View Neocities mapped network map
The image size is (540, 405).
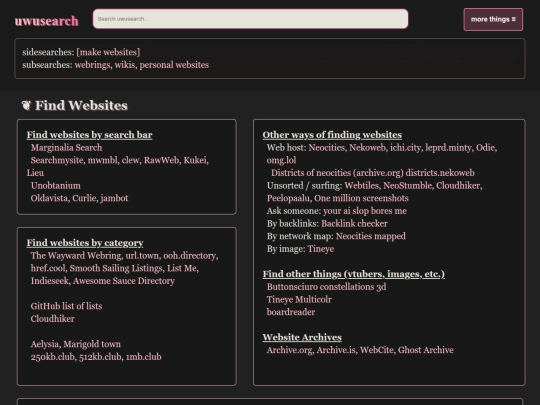tap(371, 236)
